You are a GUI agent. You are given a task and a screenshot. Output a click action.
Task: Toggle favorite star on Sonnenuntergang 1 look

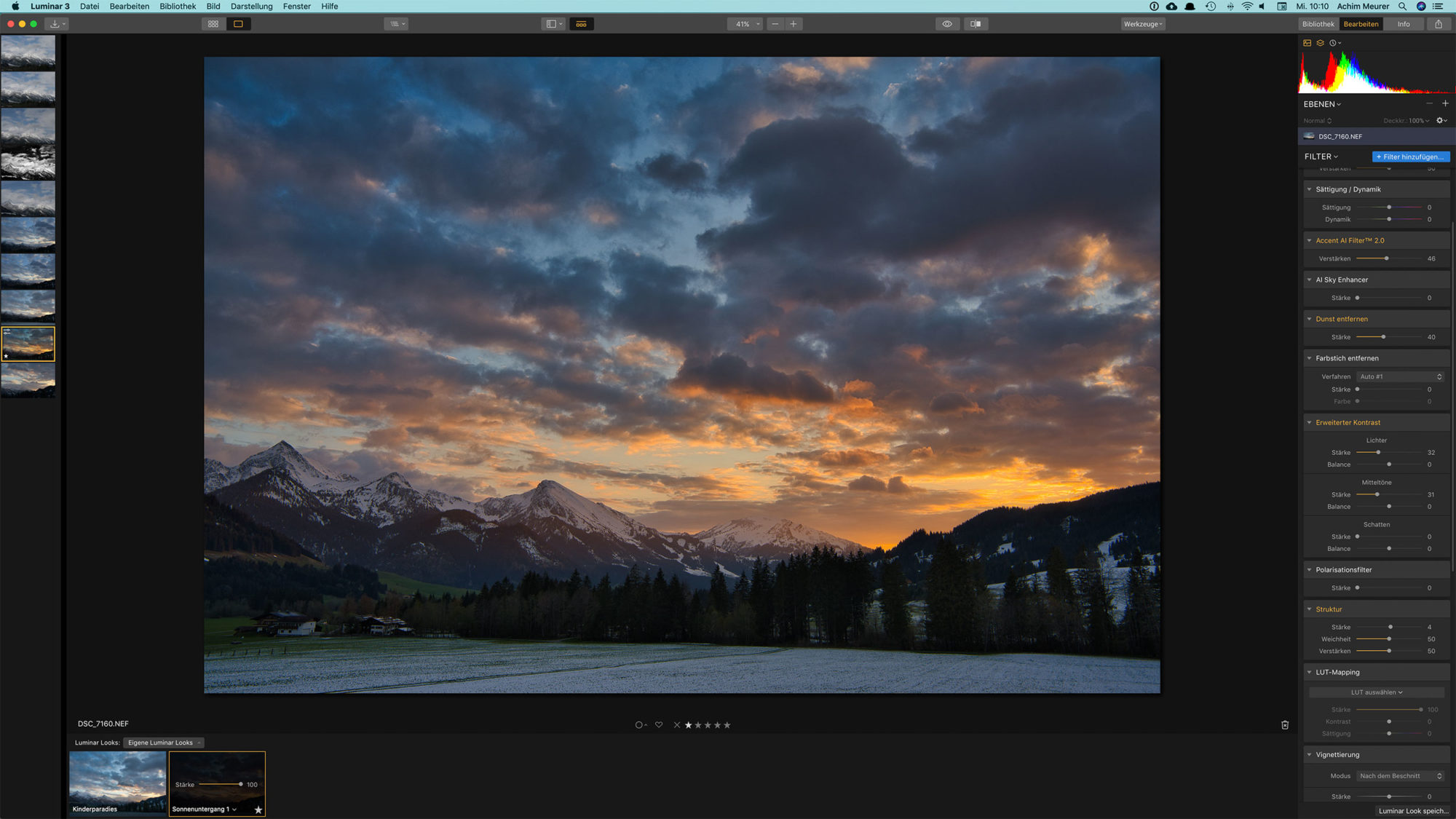(258, 810)
